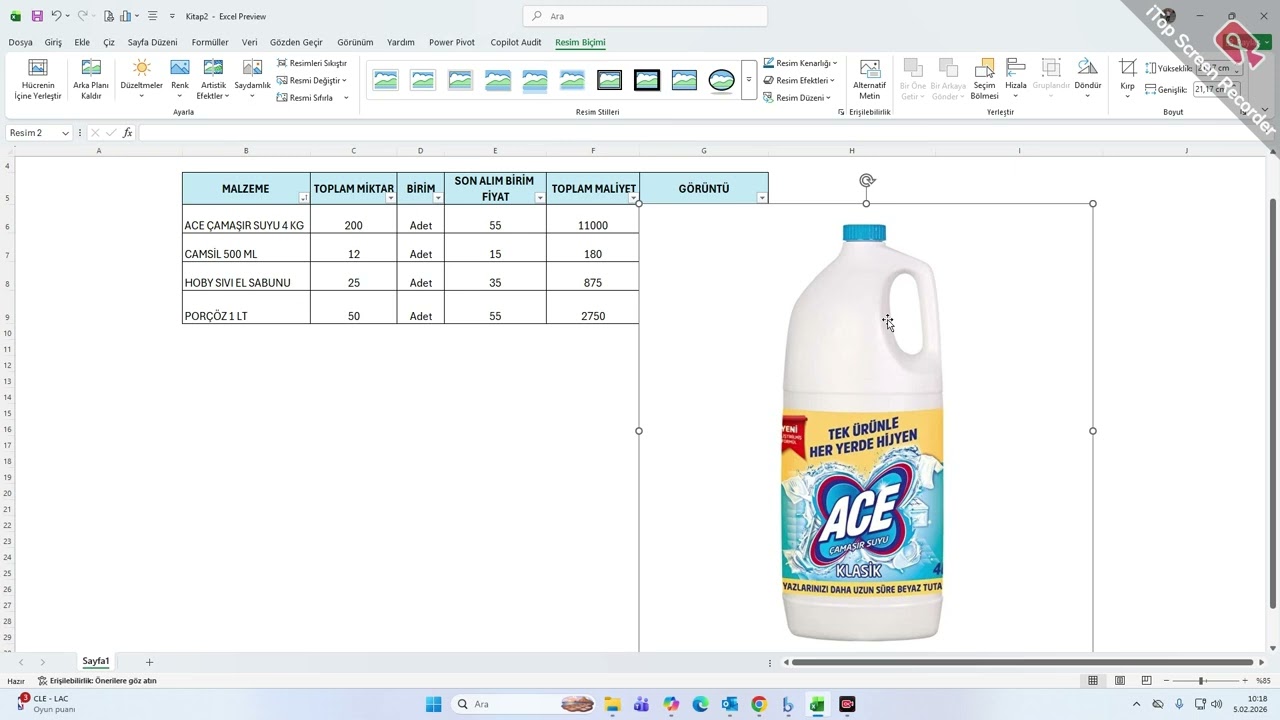Viewport: 1280px width, 720px height.
Task: Click in the Ara search box at top
Action: pyautogui.click(x=645, y=16)
